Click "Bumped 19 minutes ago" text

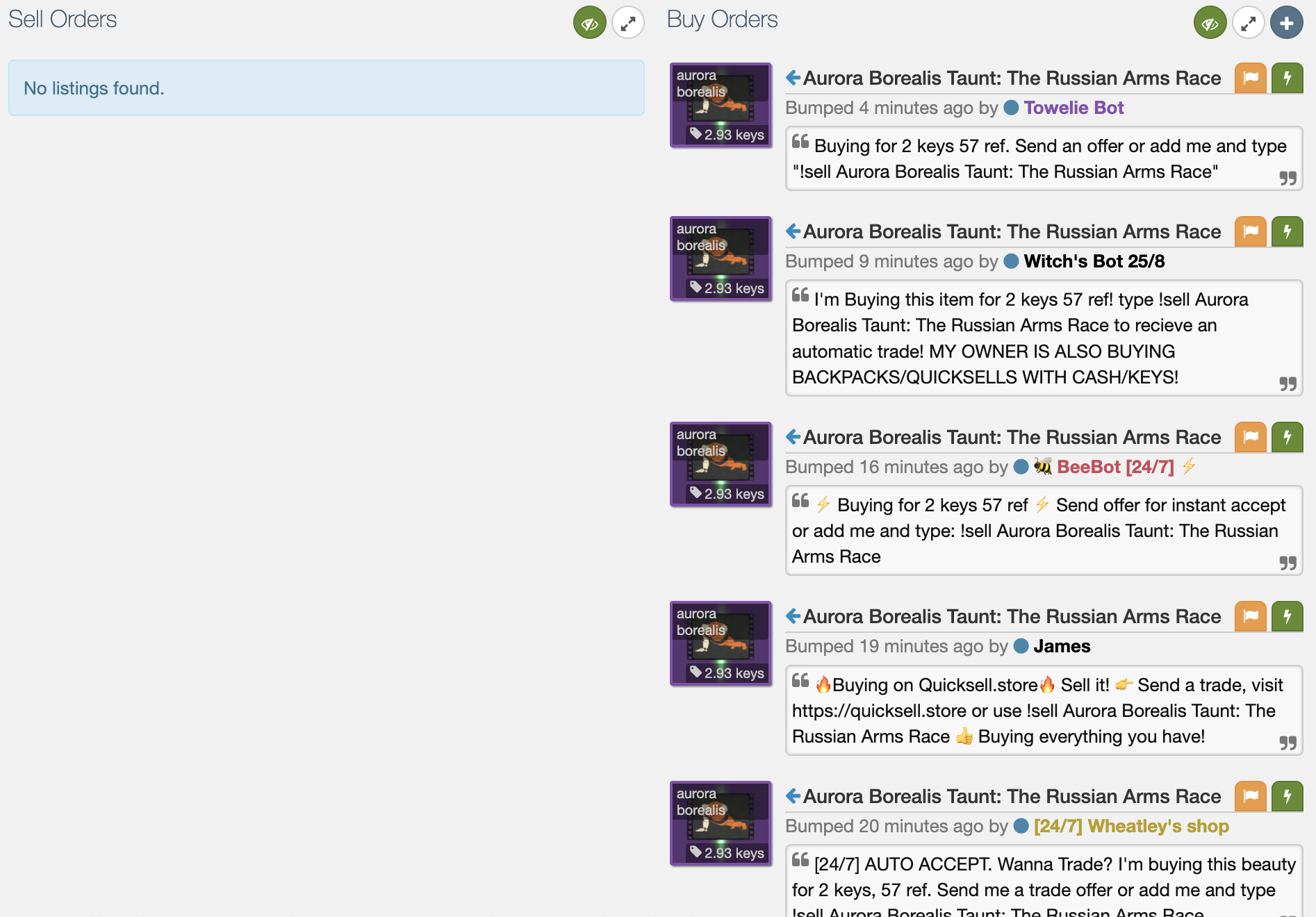click(884, 646)
